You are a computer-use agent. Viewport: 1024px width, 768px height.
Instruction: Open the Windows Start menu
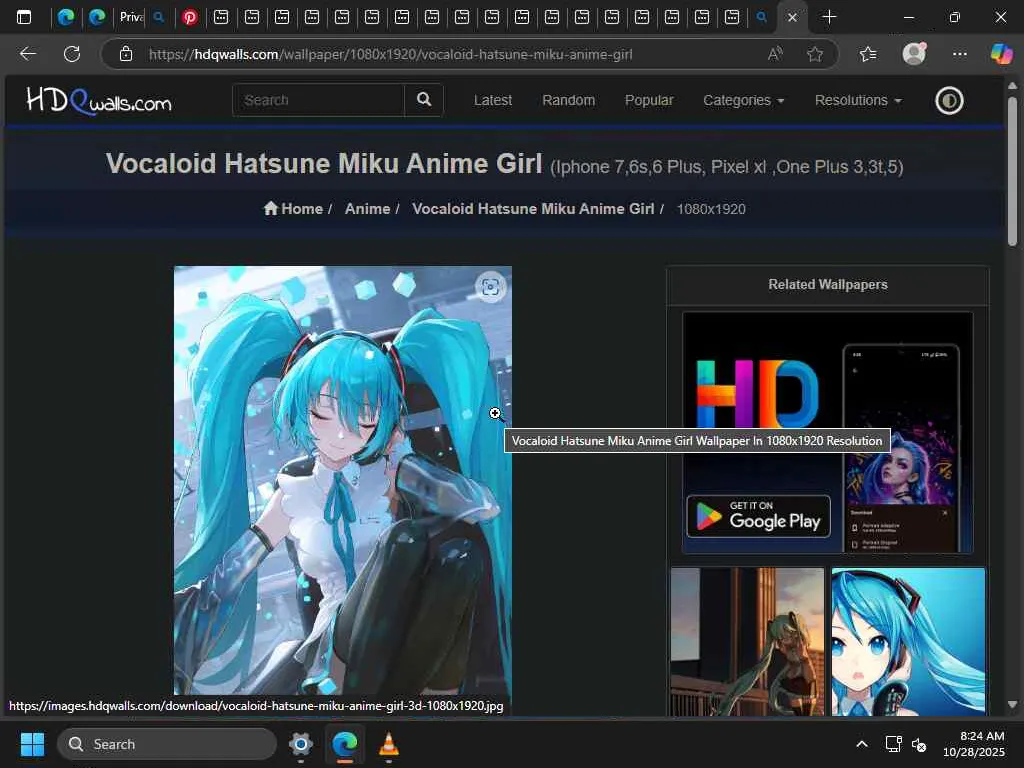(32, 744)
